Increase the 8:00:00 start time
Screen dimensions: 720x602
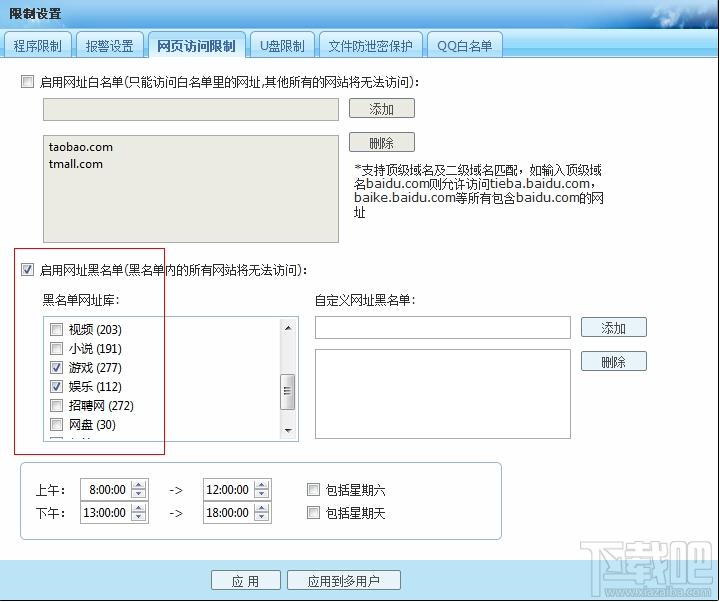[x=139, y=485]
